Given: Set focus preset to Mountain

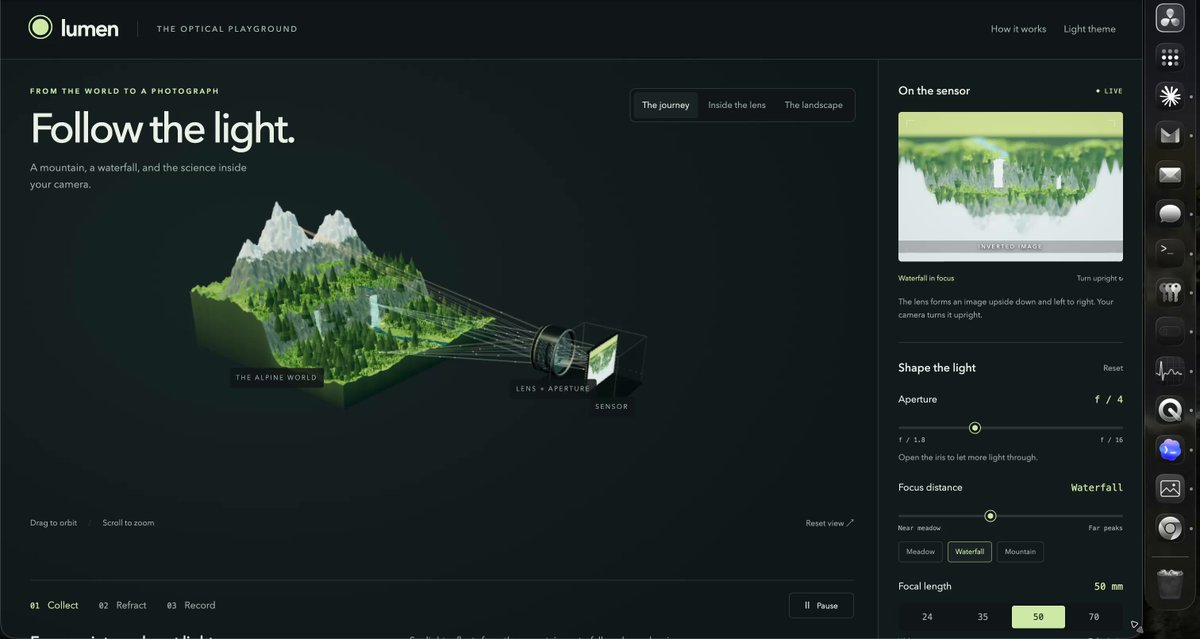Looking at the screenshot, I should coord(1020,551).
